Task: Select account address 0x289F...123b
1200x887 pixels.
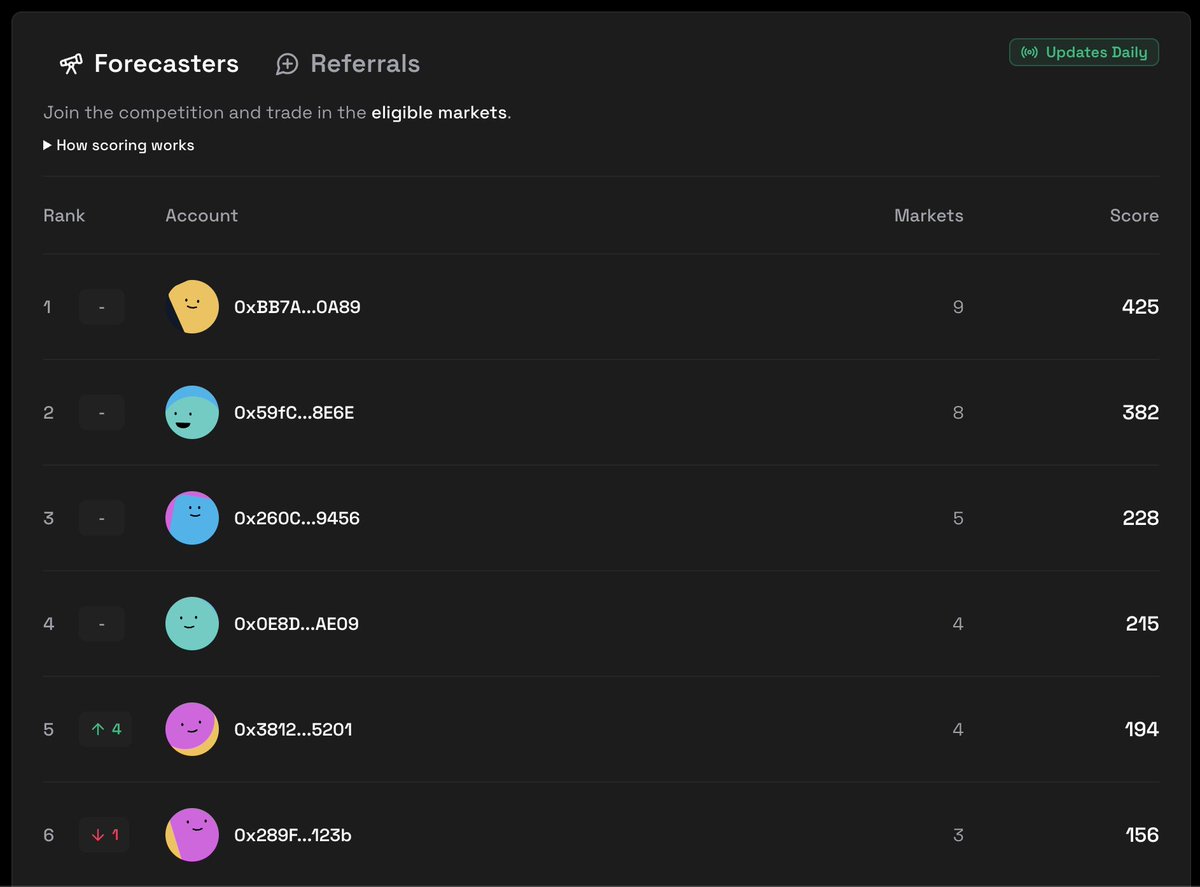Action: click(x=293, y=835)
